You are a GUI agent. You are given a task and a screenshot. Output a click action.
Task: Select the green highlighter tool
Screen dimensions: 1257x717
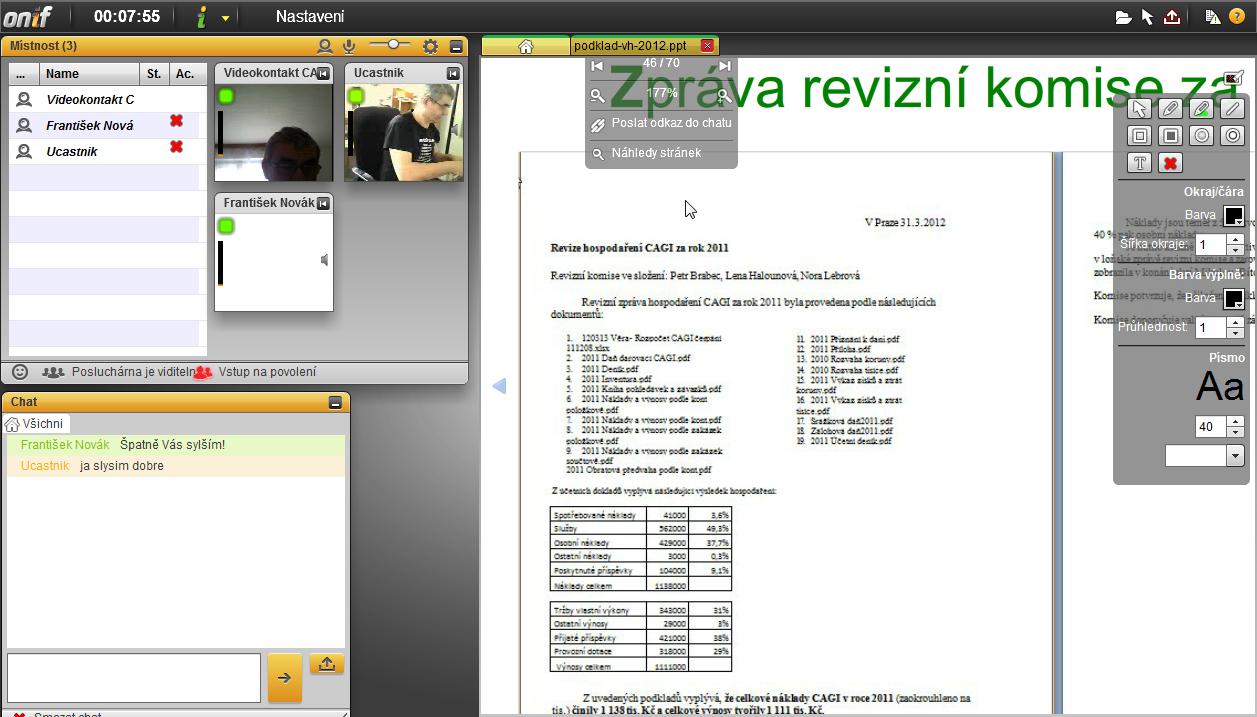pyautogui.click(x=1202, y=109)
